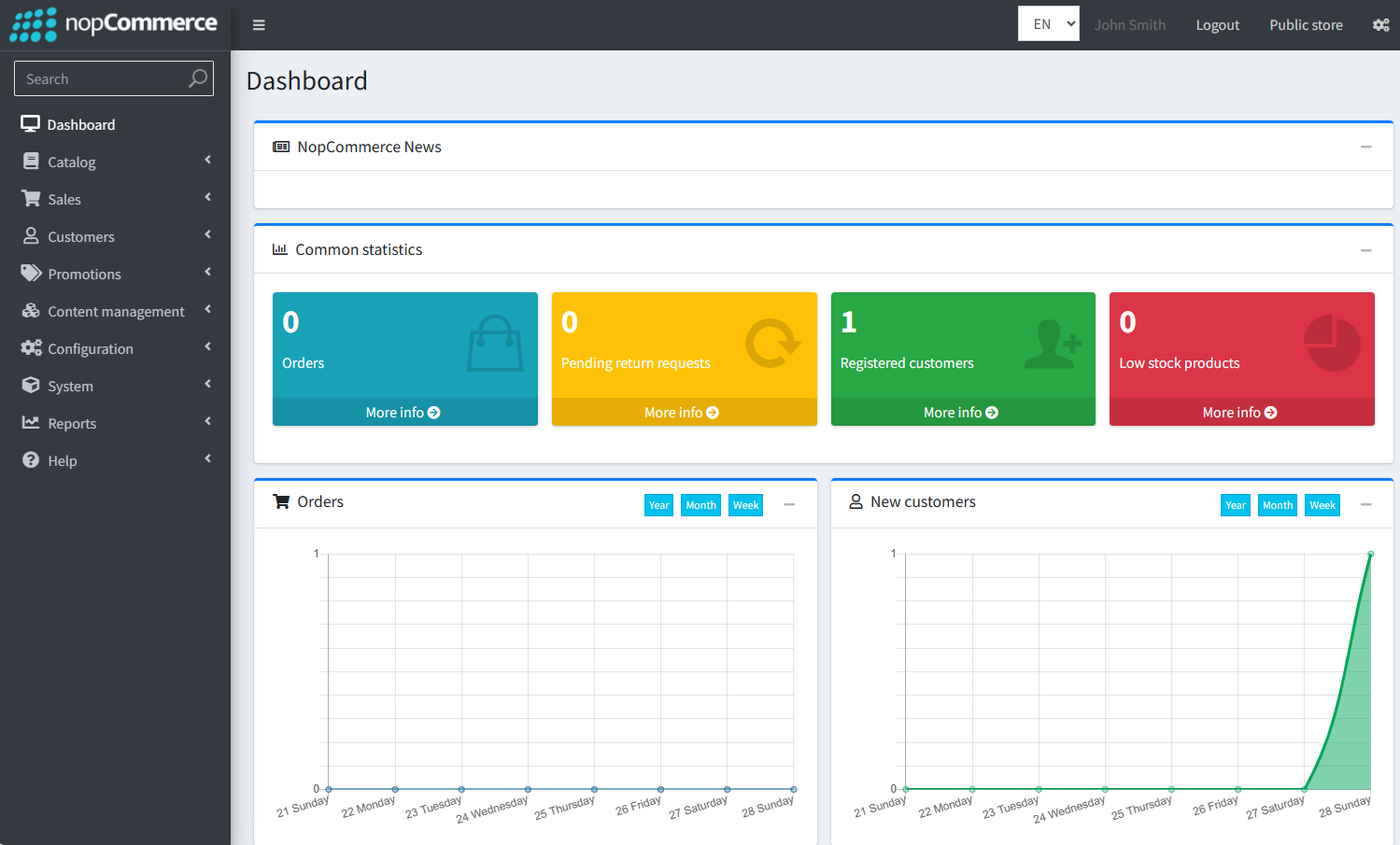Viewport: 1400px width, 845px height.
Task: Minimize the Orders chart panel
Action: click(789, 504)
